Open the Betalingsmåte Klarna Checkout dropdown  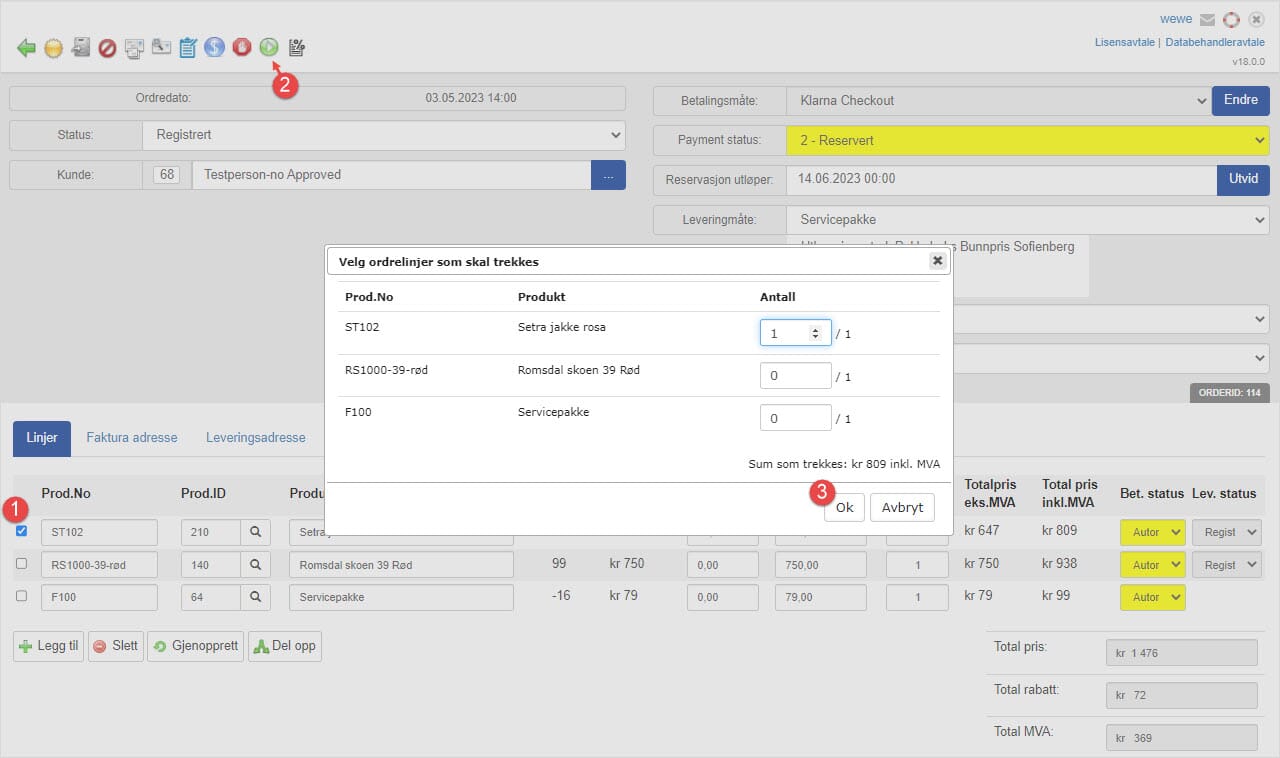(x=997, y=101)
